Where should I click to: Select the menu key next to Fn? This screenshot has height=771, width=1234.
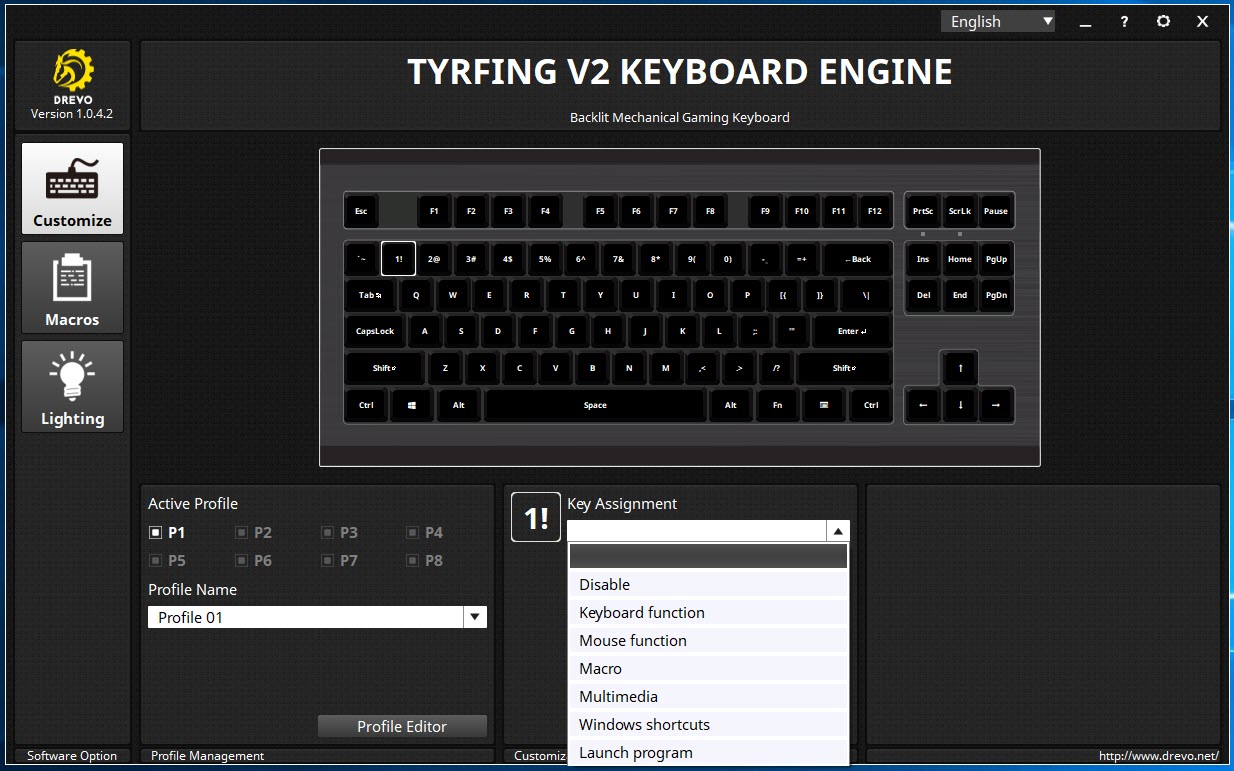(823, 405)
